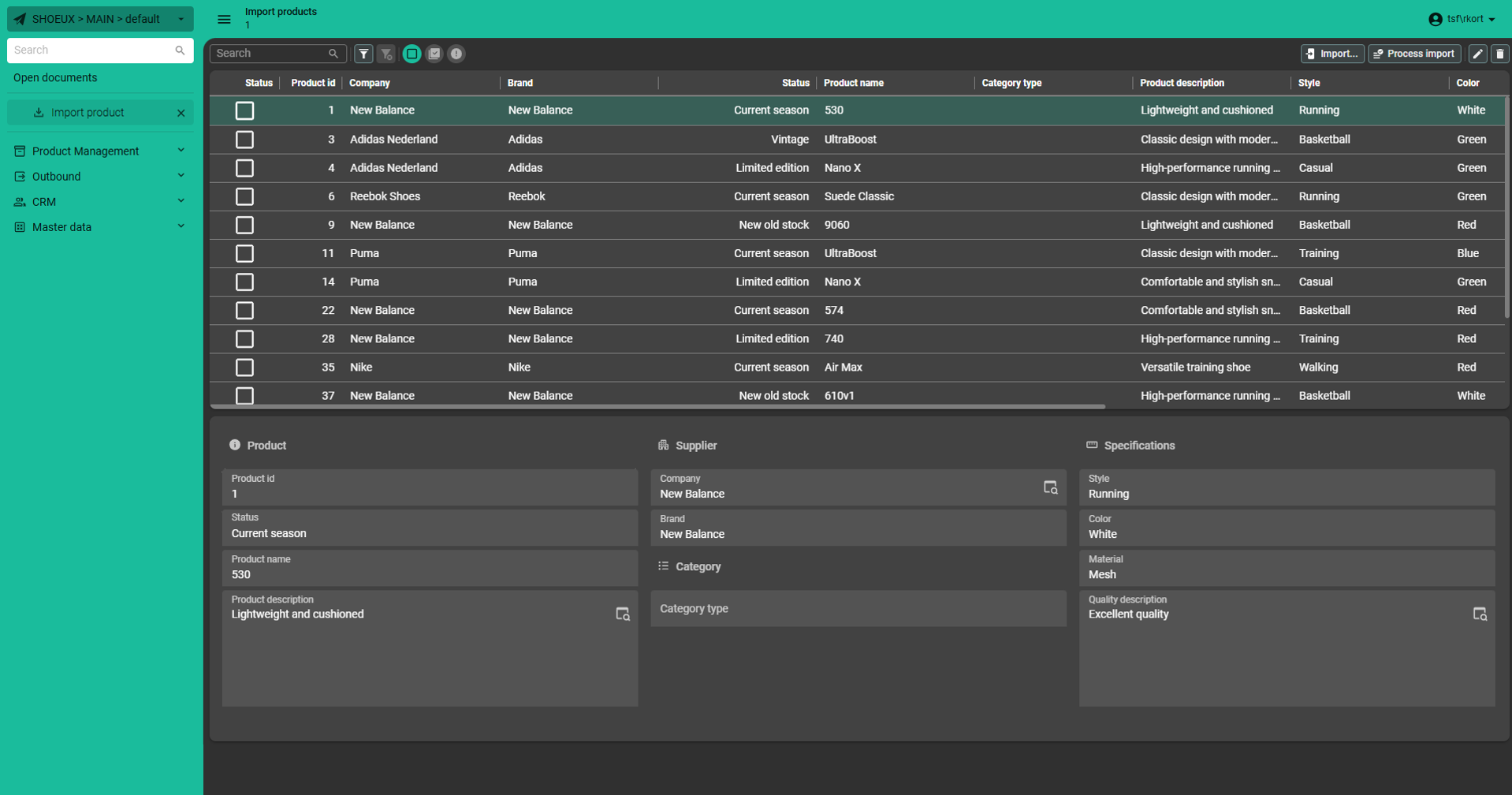Click the paper plane SHOEUX logo icon

tap(20, 19)
